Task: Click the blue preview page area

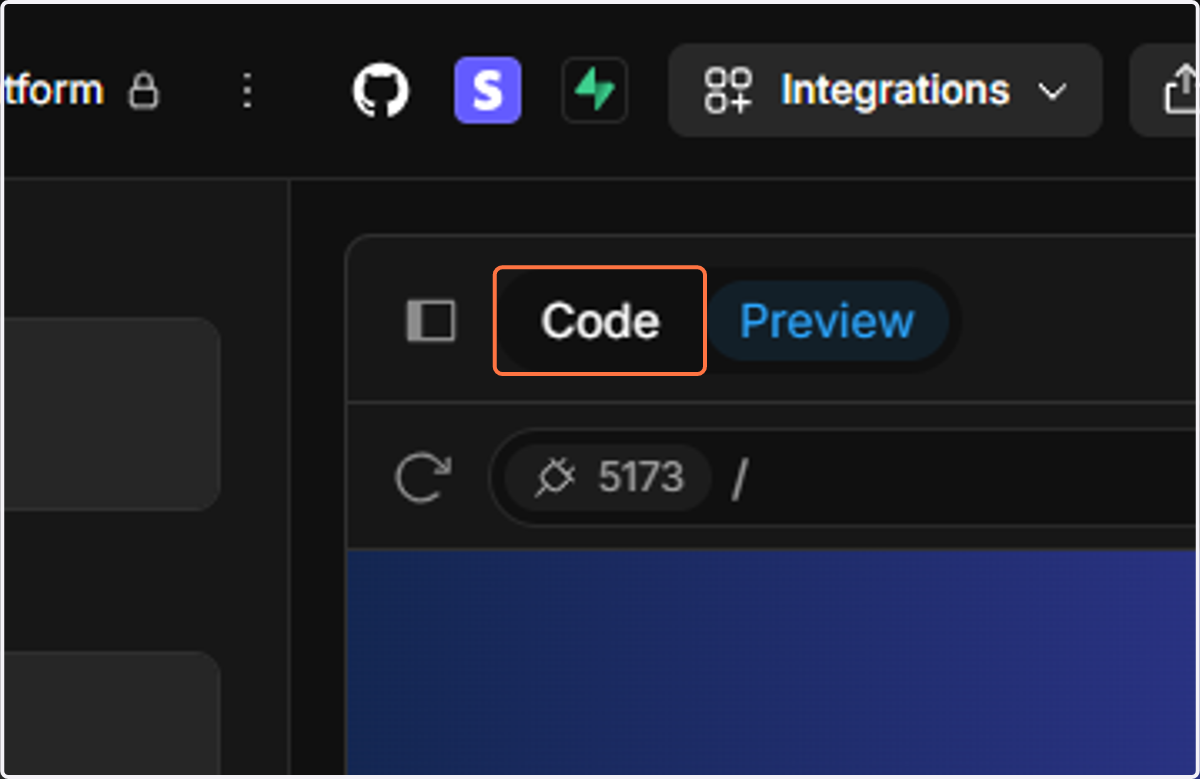Action: [x=773, y=663]
